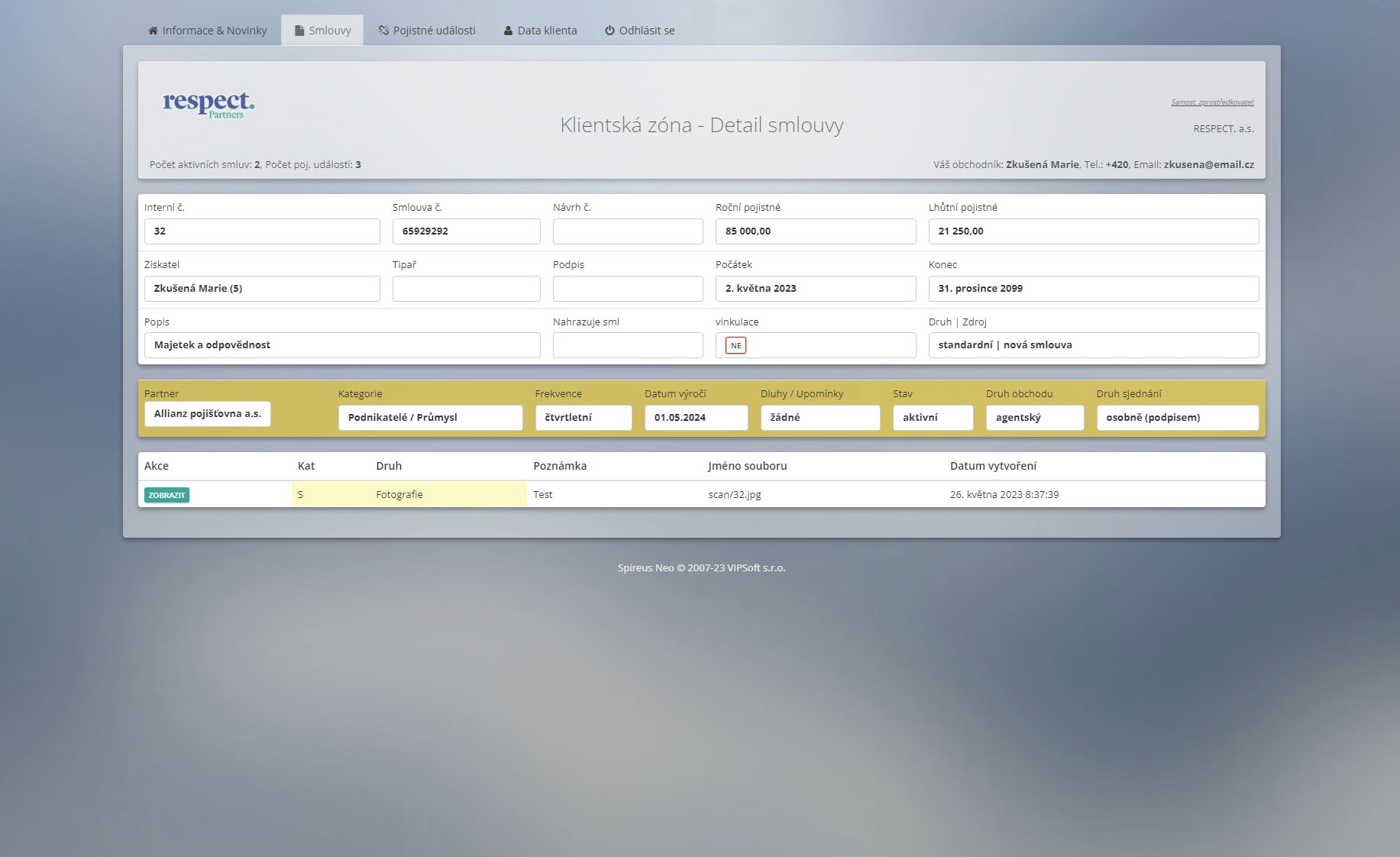
Task: Select the Roční pojistné field
Action: click(x=815, y=231)
